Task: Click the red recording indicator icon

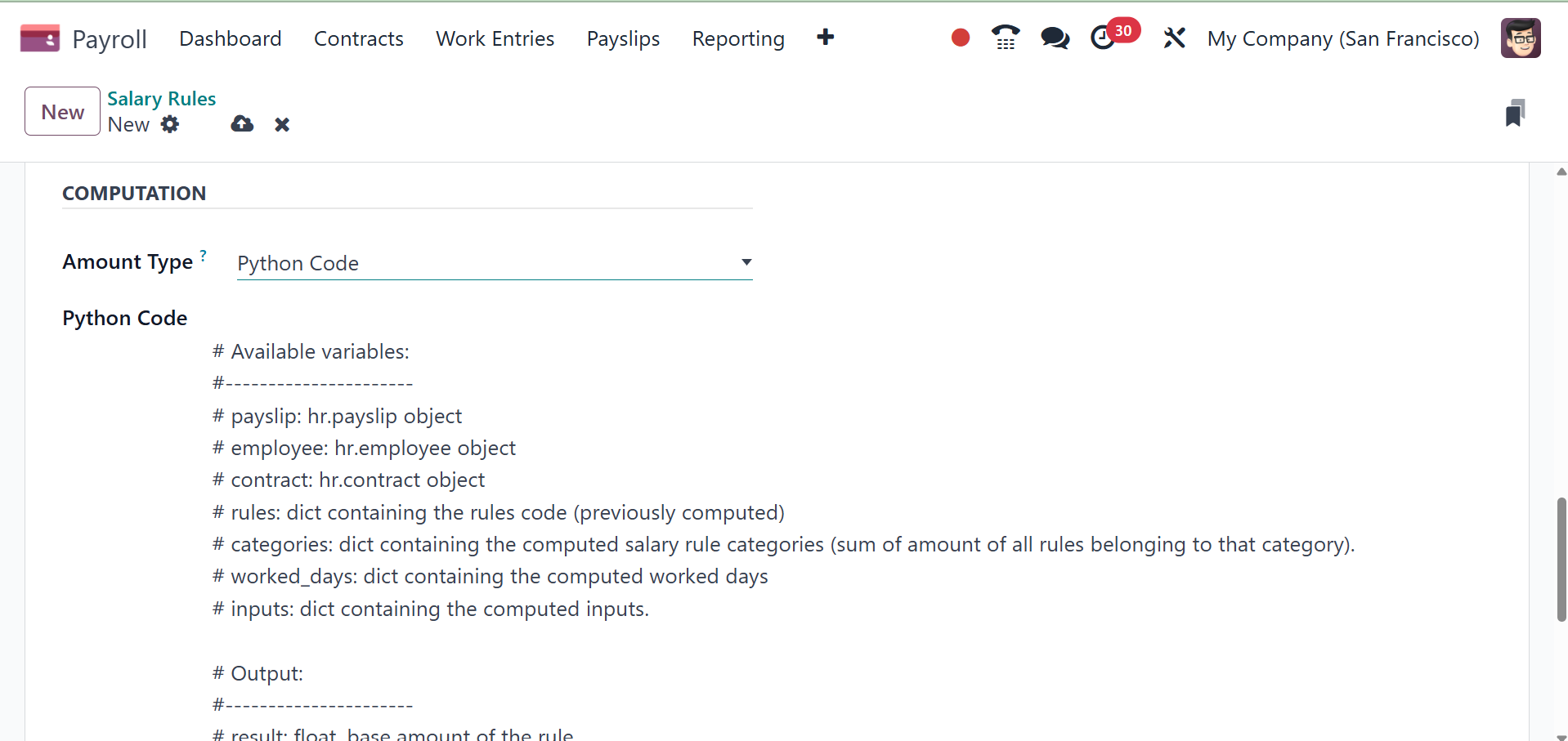Action: 961,38
